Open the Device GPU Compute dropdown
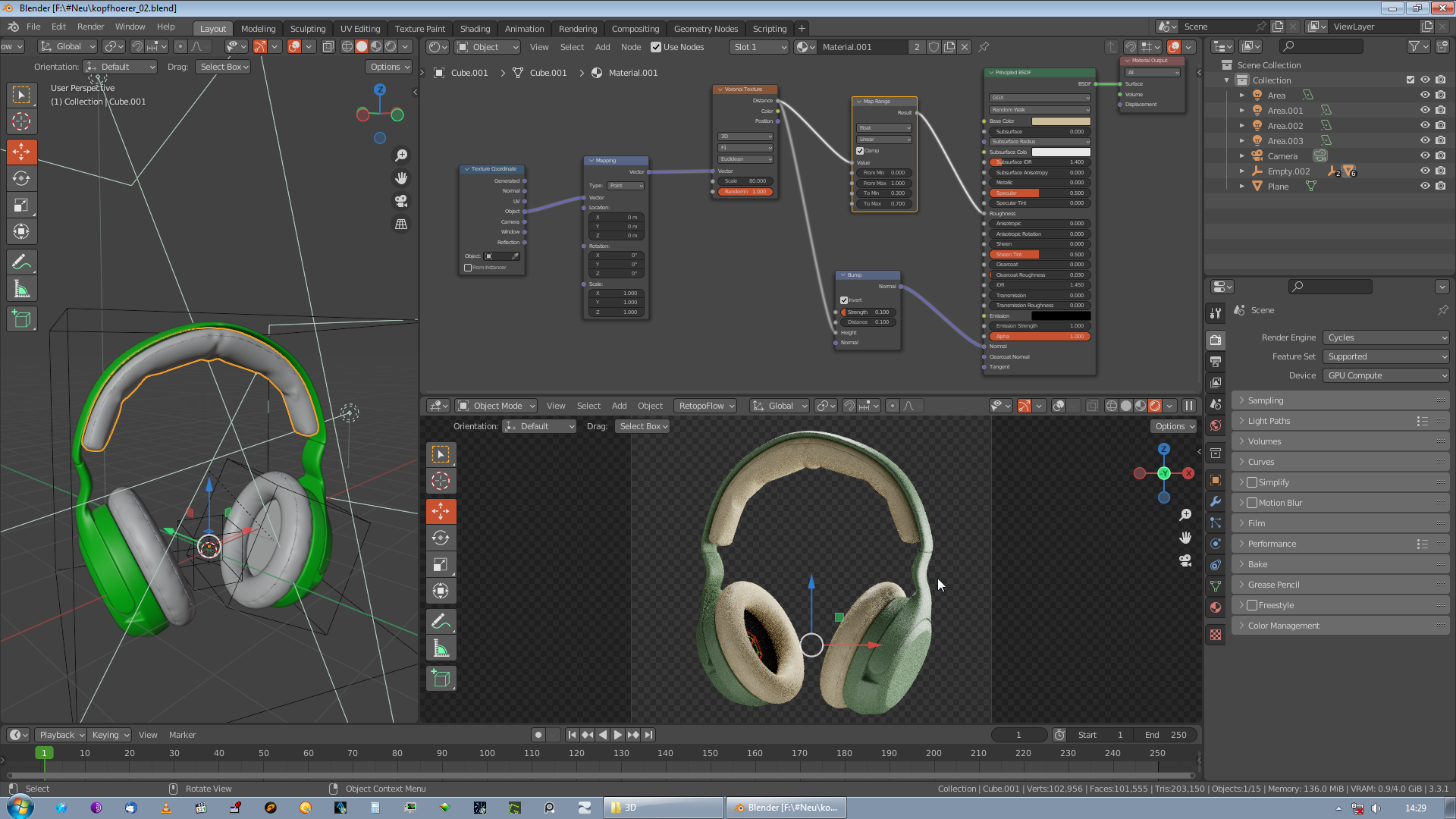Viewport: 1456px width, 819px height. pos(1385,375)
